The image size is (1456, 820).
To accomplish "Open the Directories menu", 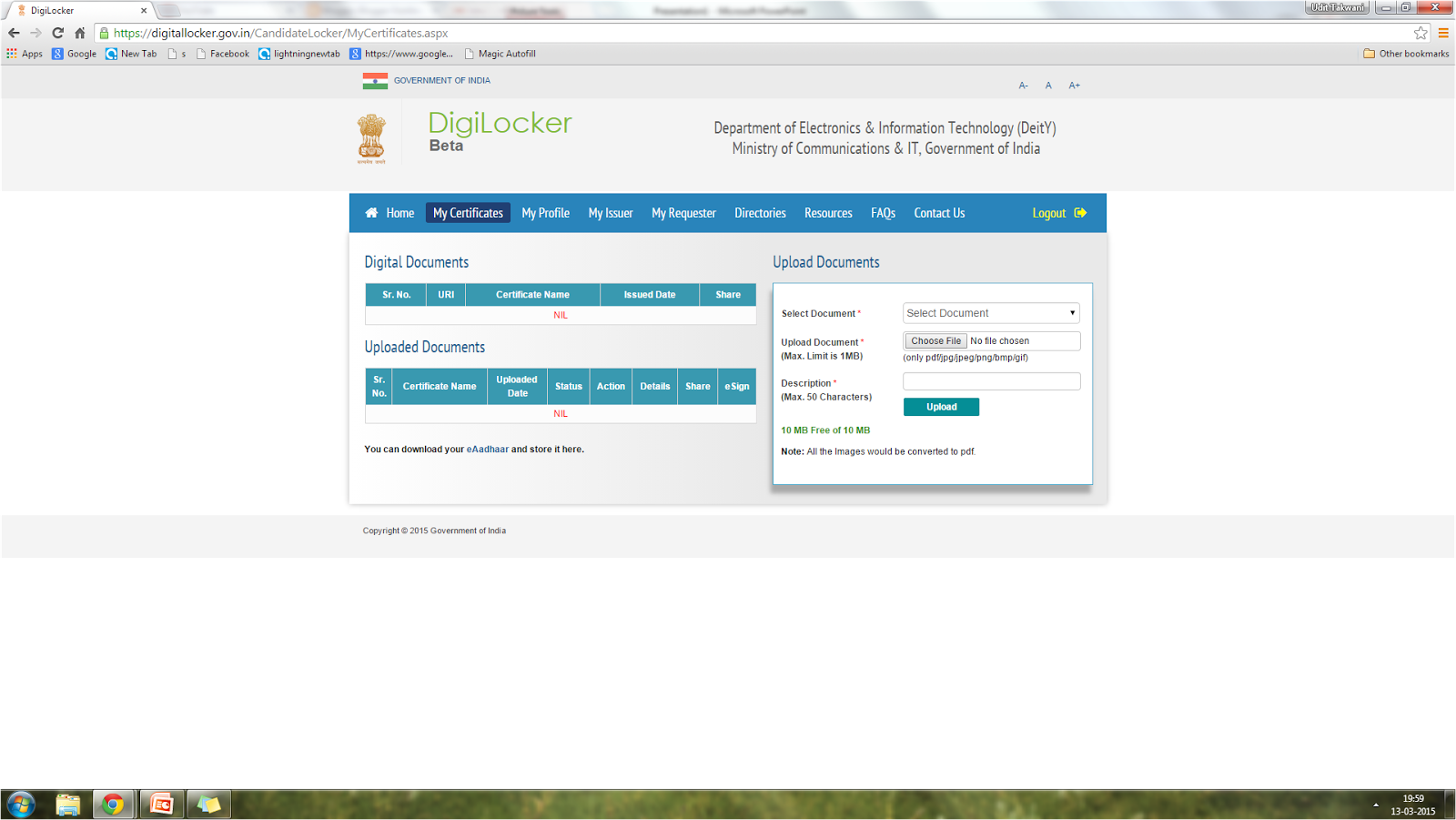I will 760,213.
